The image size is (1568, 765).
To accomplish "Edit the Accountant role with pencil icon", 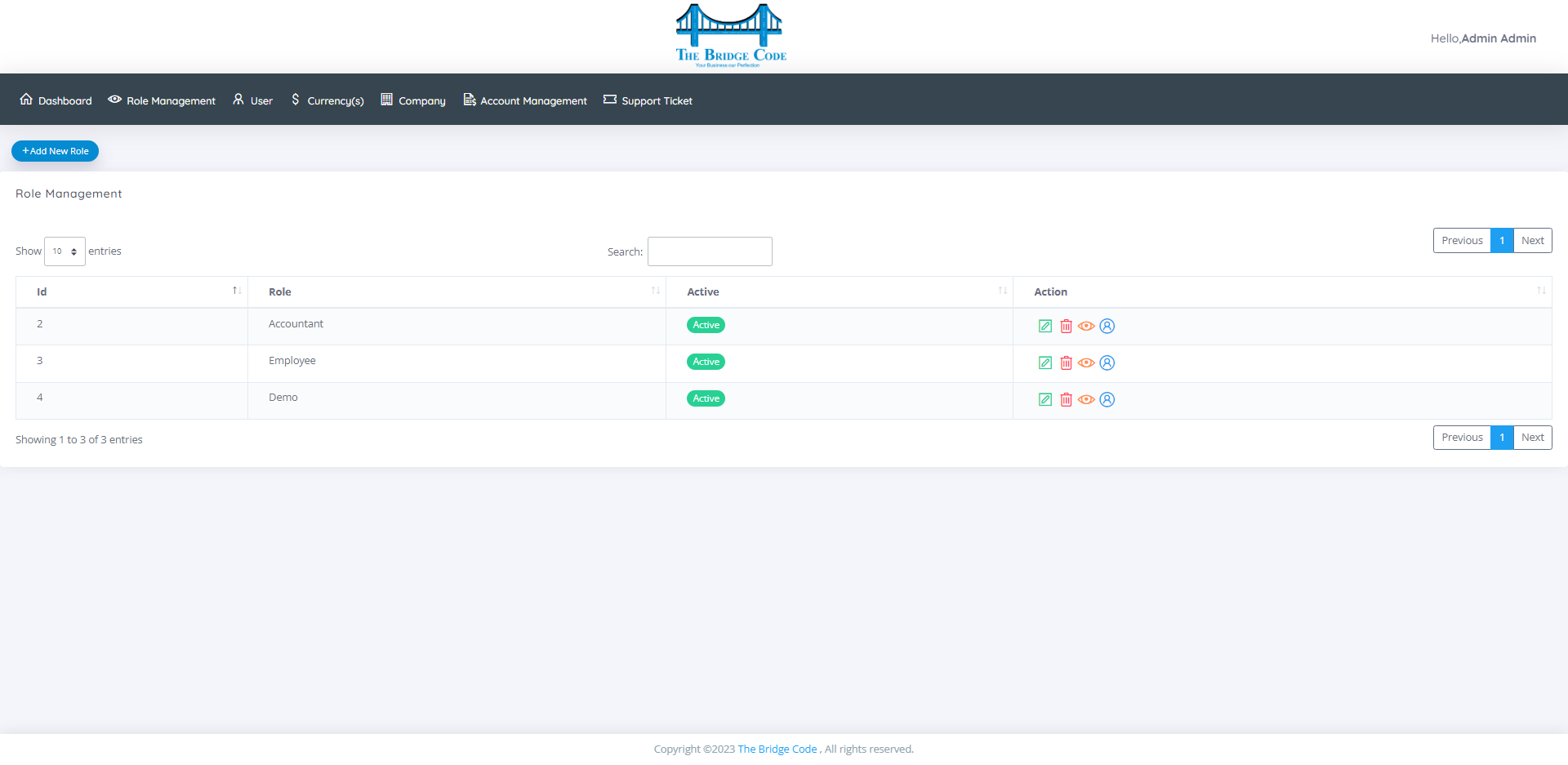I will [x=1045, y=326].
